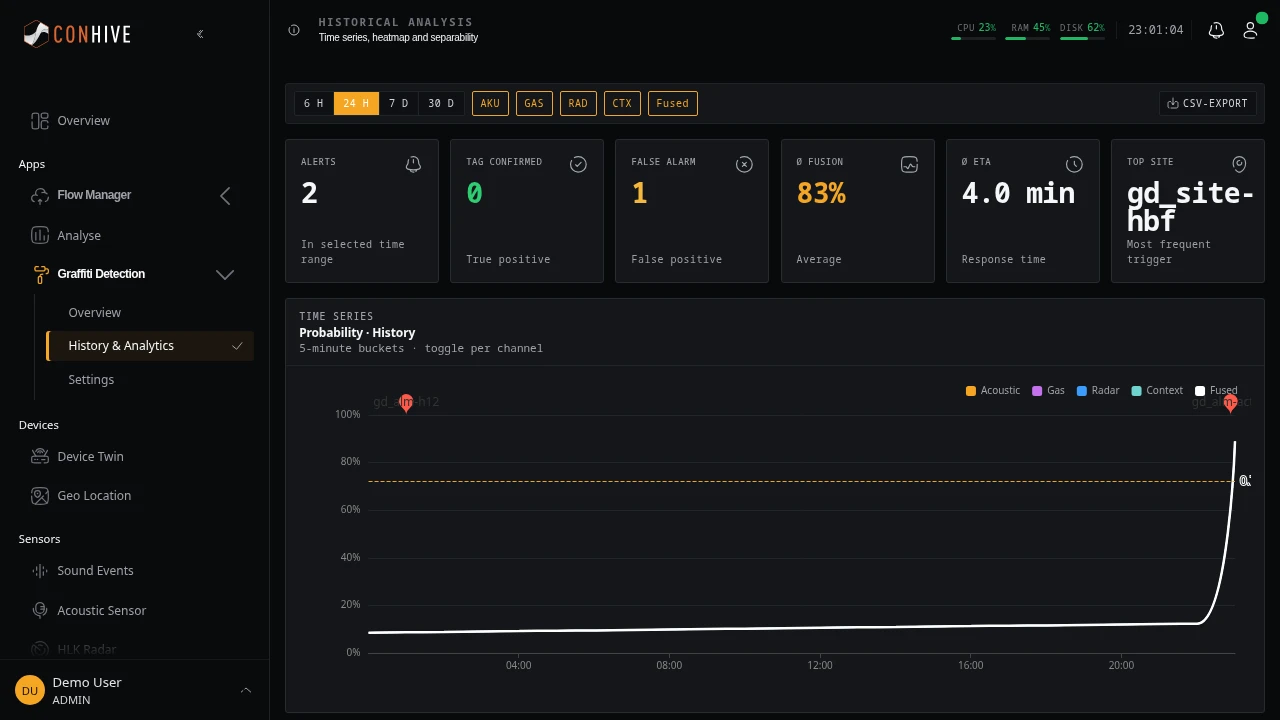Select the 6 H time range
The height and width of the screenshot is (720, 1280).
point(314,103)
